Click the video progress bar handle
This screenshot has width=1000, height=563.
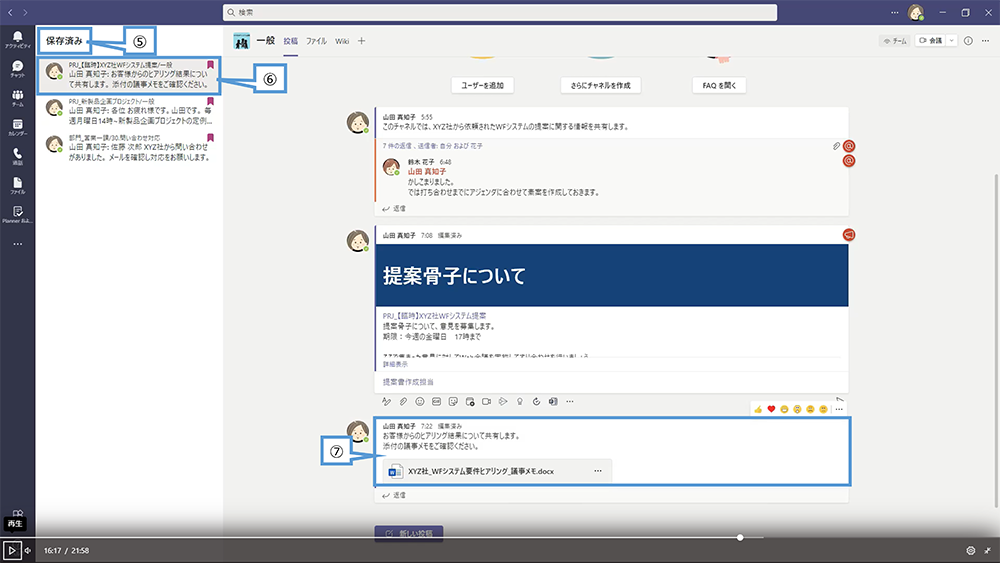(x=740, y=537)
